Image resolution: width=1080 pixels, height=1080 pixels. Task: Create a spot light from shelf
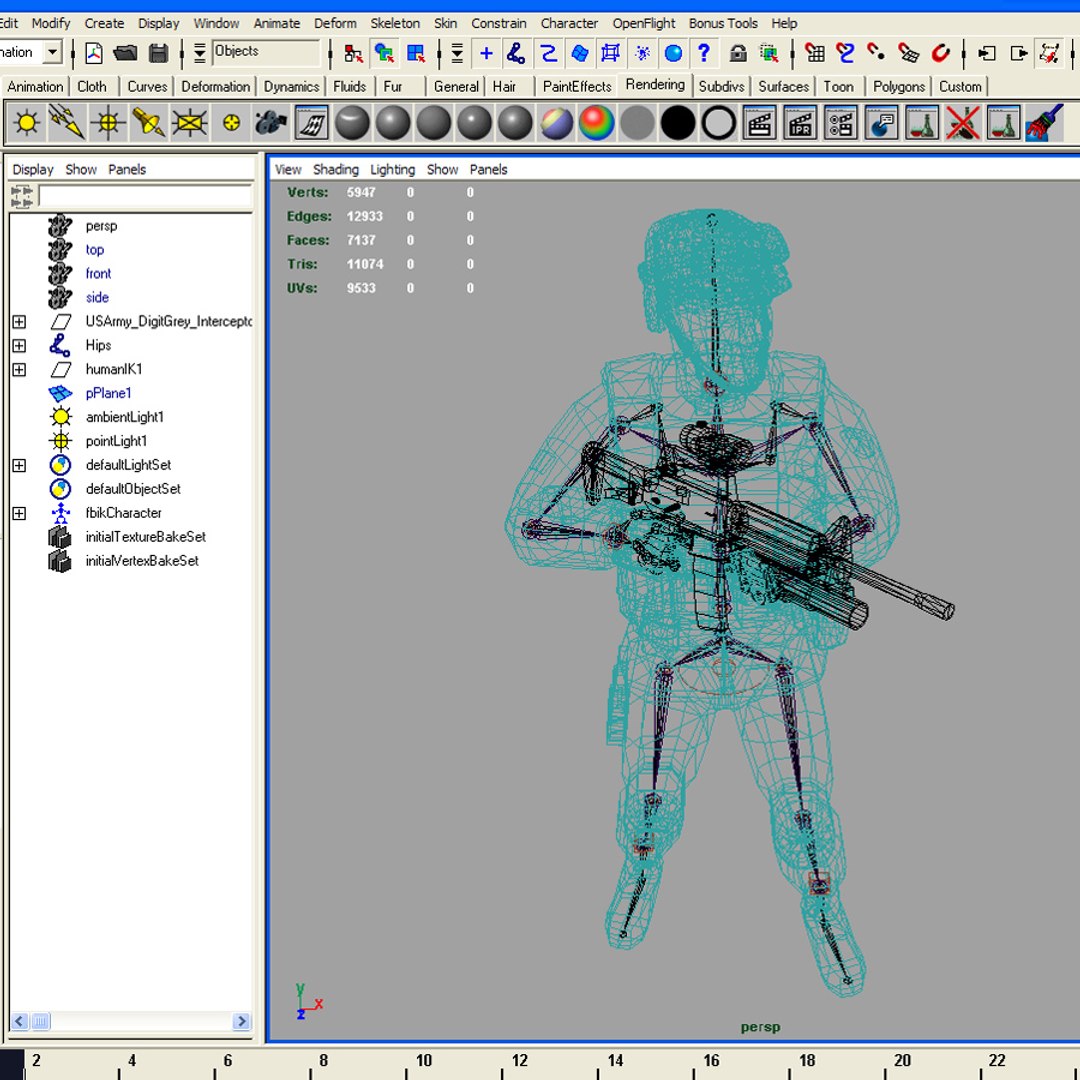(149, 123)
